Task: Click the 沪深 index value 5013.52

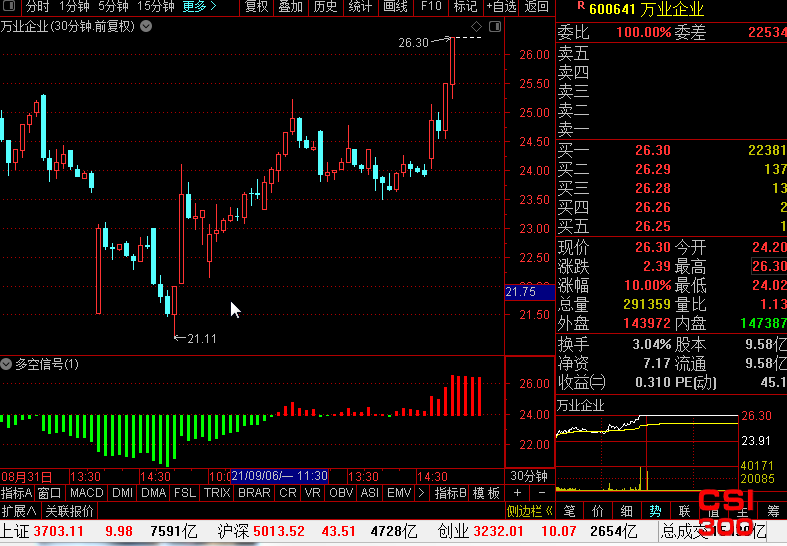Action: (x=279, y=531)
